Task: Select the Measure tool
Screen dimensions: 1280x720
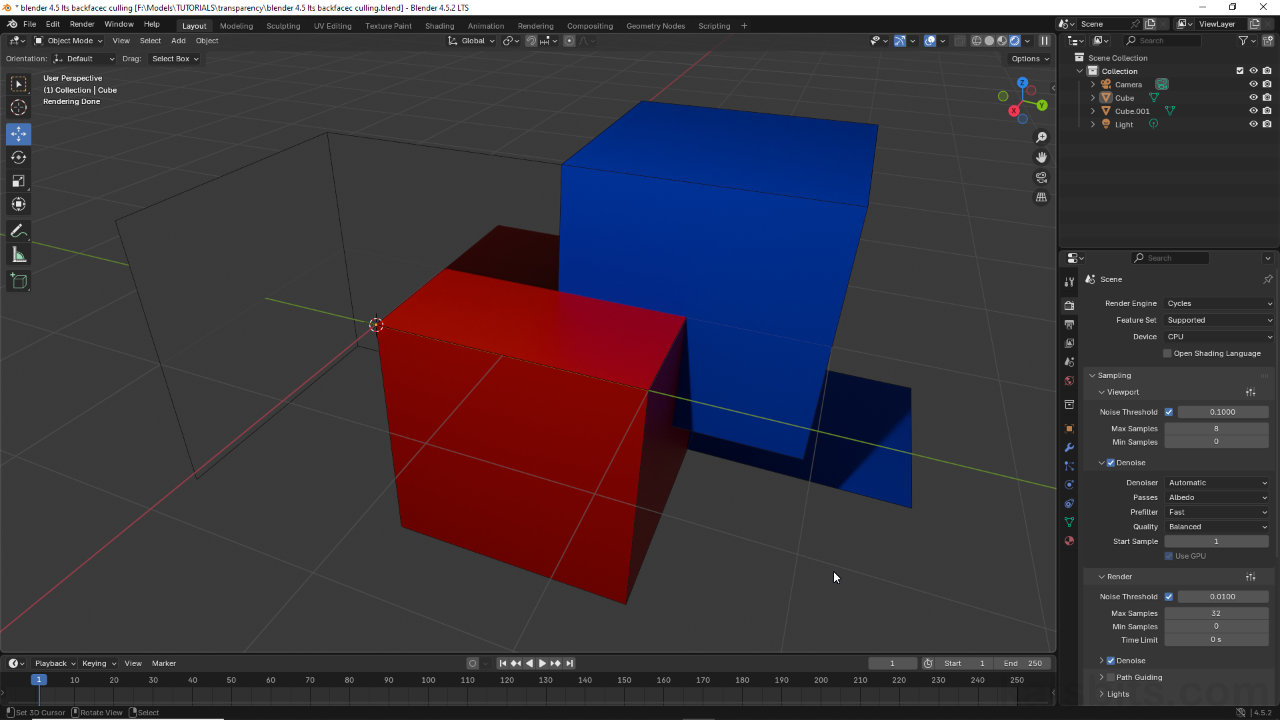Action: point(19,255)
